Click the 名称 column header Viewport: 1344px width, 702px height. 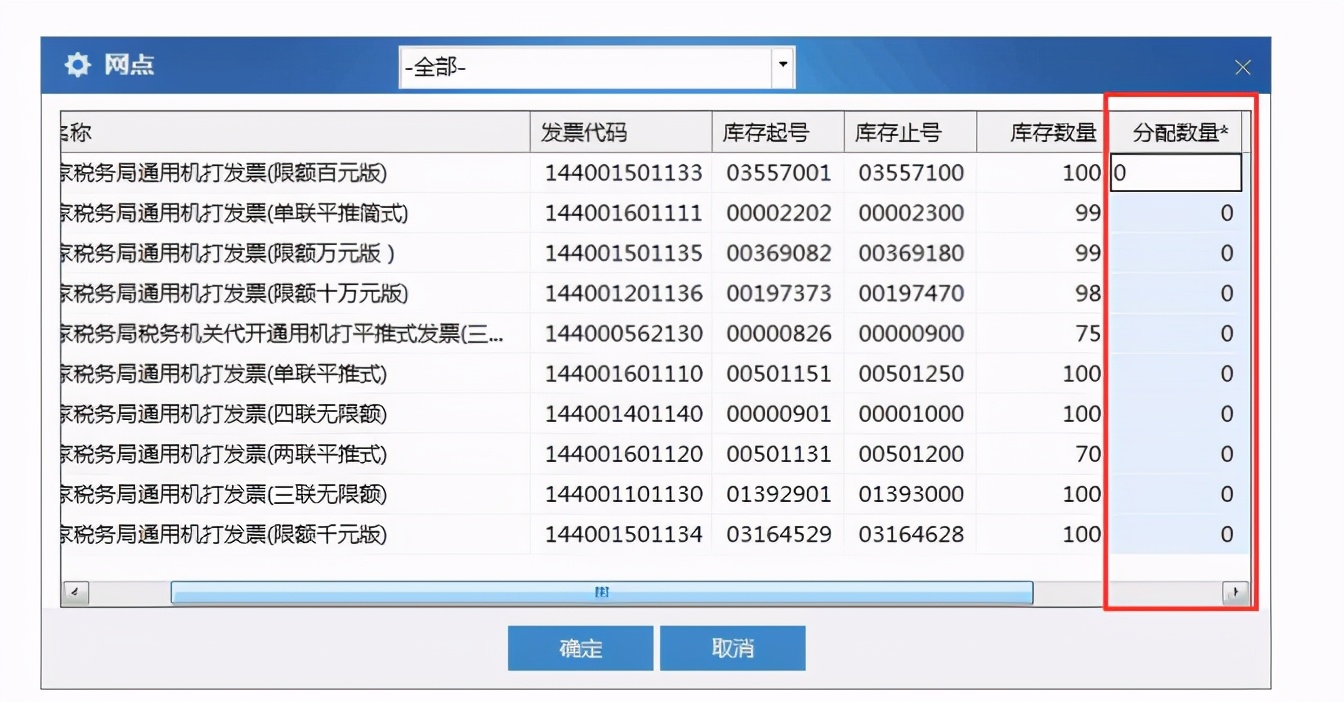280,130
